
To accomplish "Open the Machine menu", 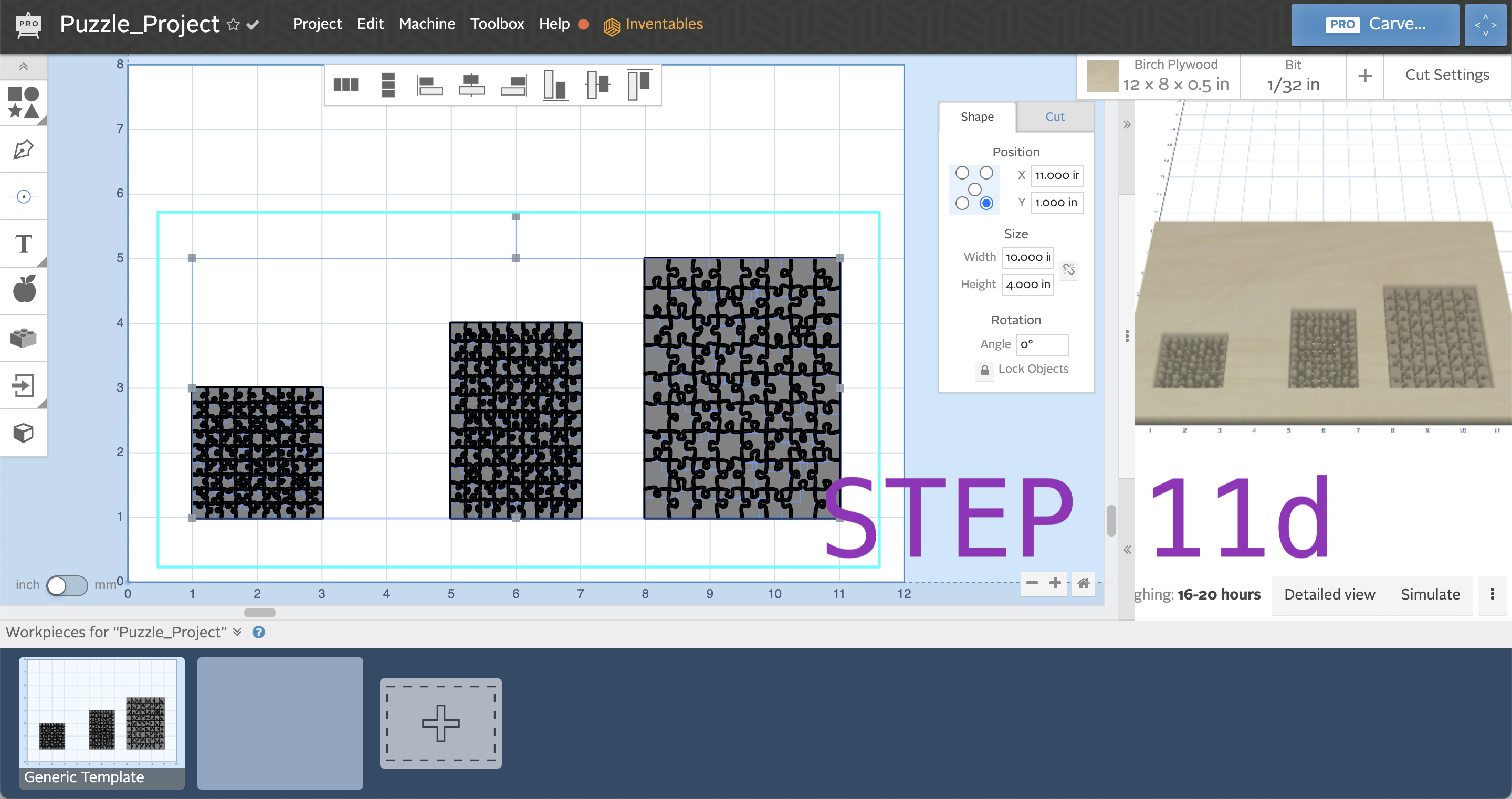I will (x=427, y=24).
